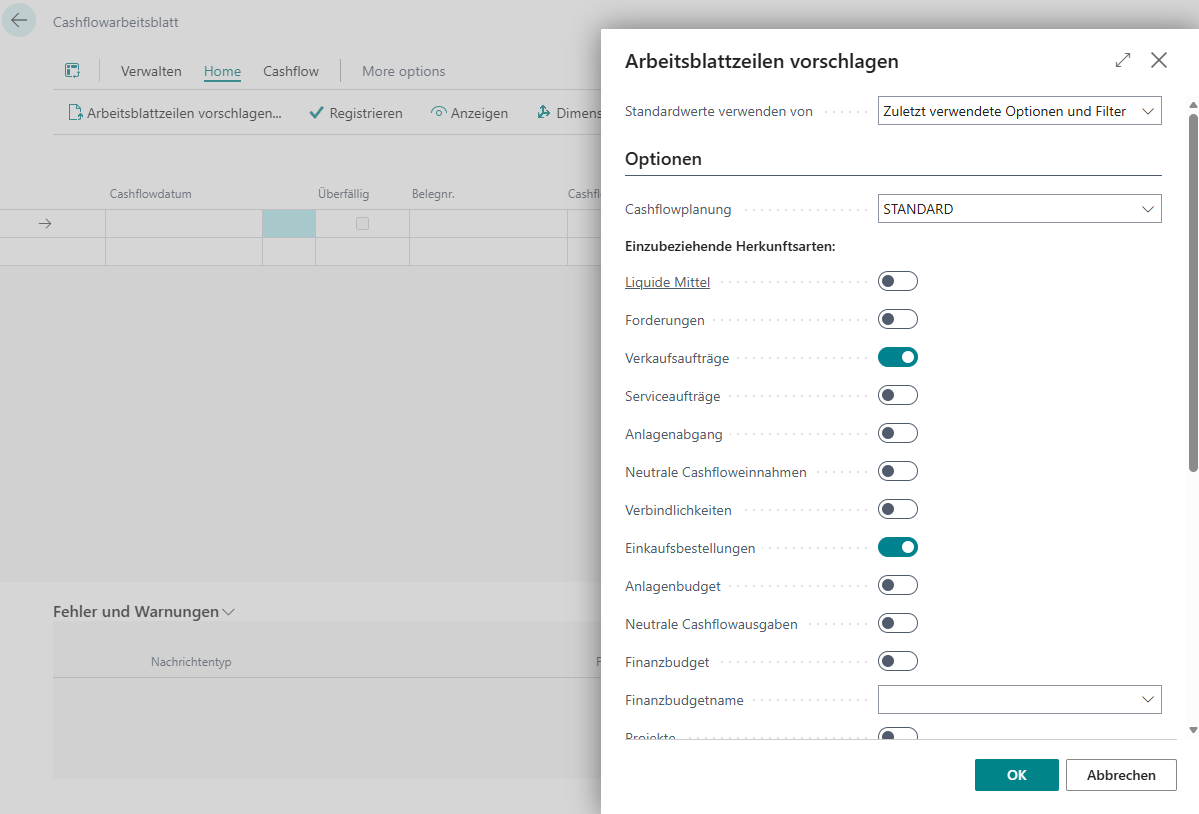The height and width of the screenshot is (814, 1199).
Task: Disable the Verkaufsaufträge toggle
Action: coord(897,358)
